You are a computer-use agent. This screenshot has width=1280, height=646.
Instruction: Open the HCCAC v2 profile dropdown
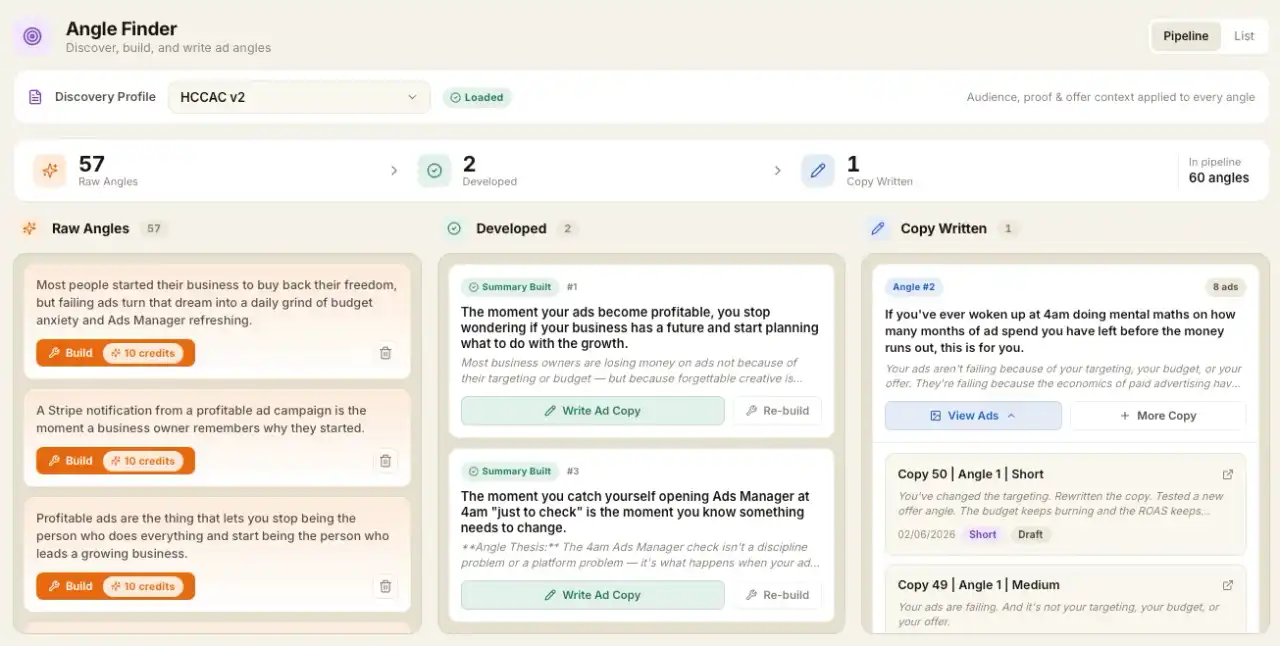(299, 97)
